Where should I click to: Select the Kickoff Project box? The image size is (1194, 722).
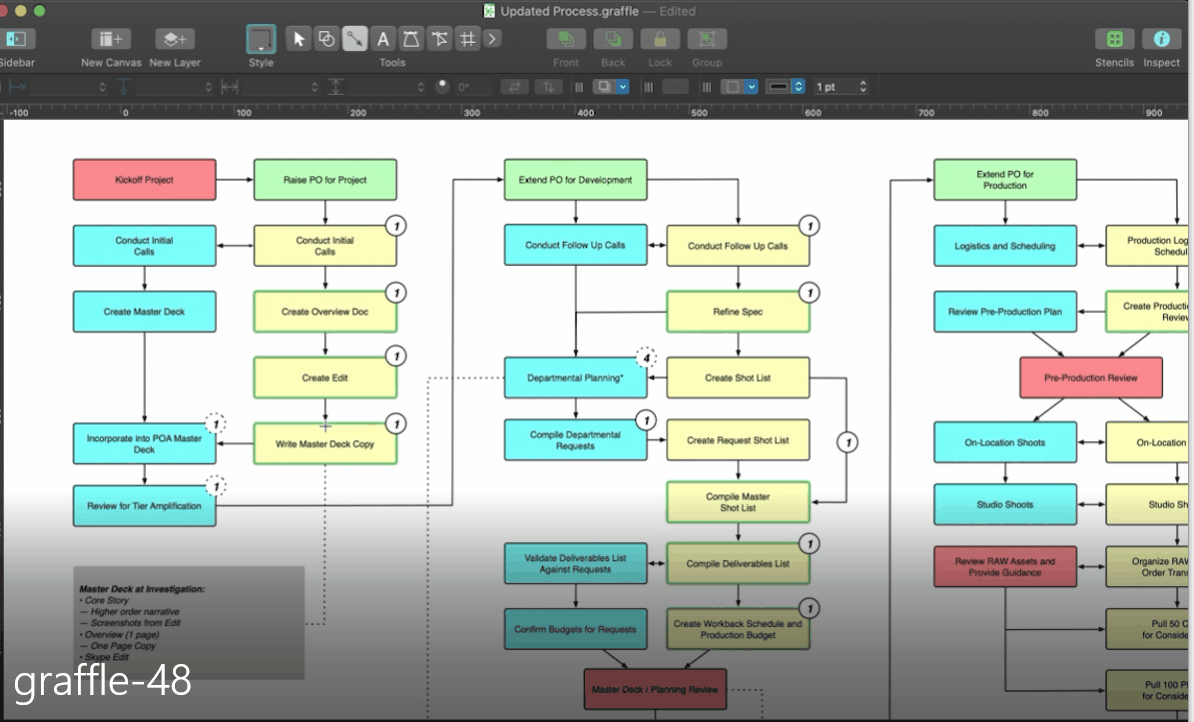pos(145,180)
